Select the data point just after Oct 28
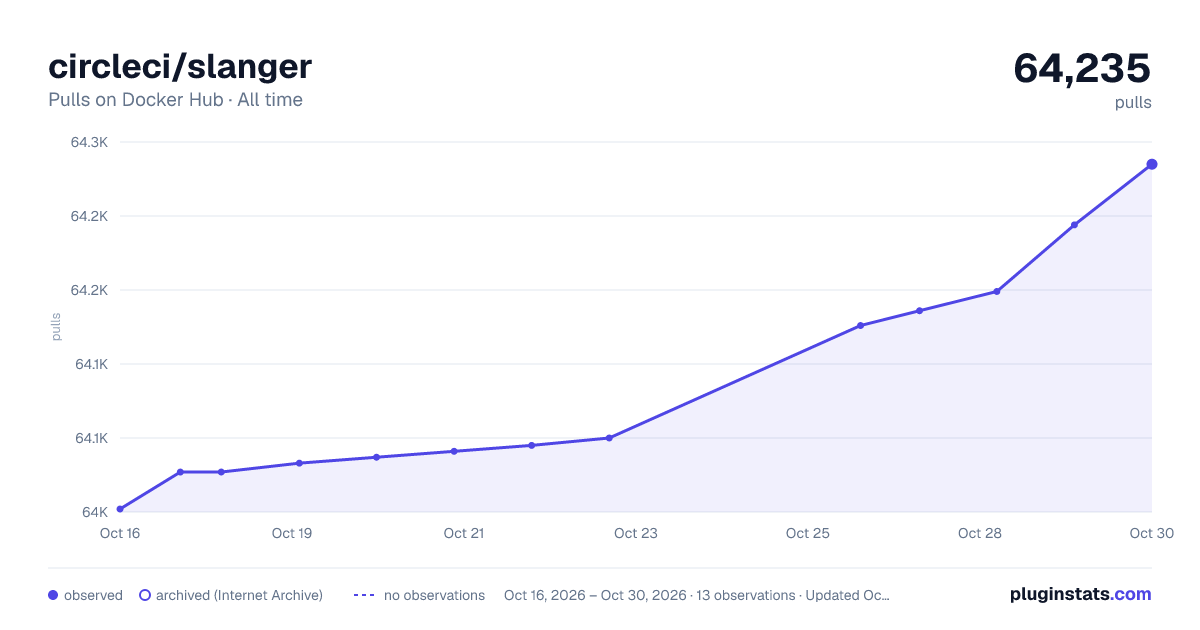Image resolution: width=1200 pixels, height=630 pixels. tap(997, 291)
